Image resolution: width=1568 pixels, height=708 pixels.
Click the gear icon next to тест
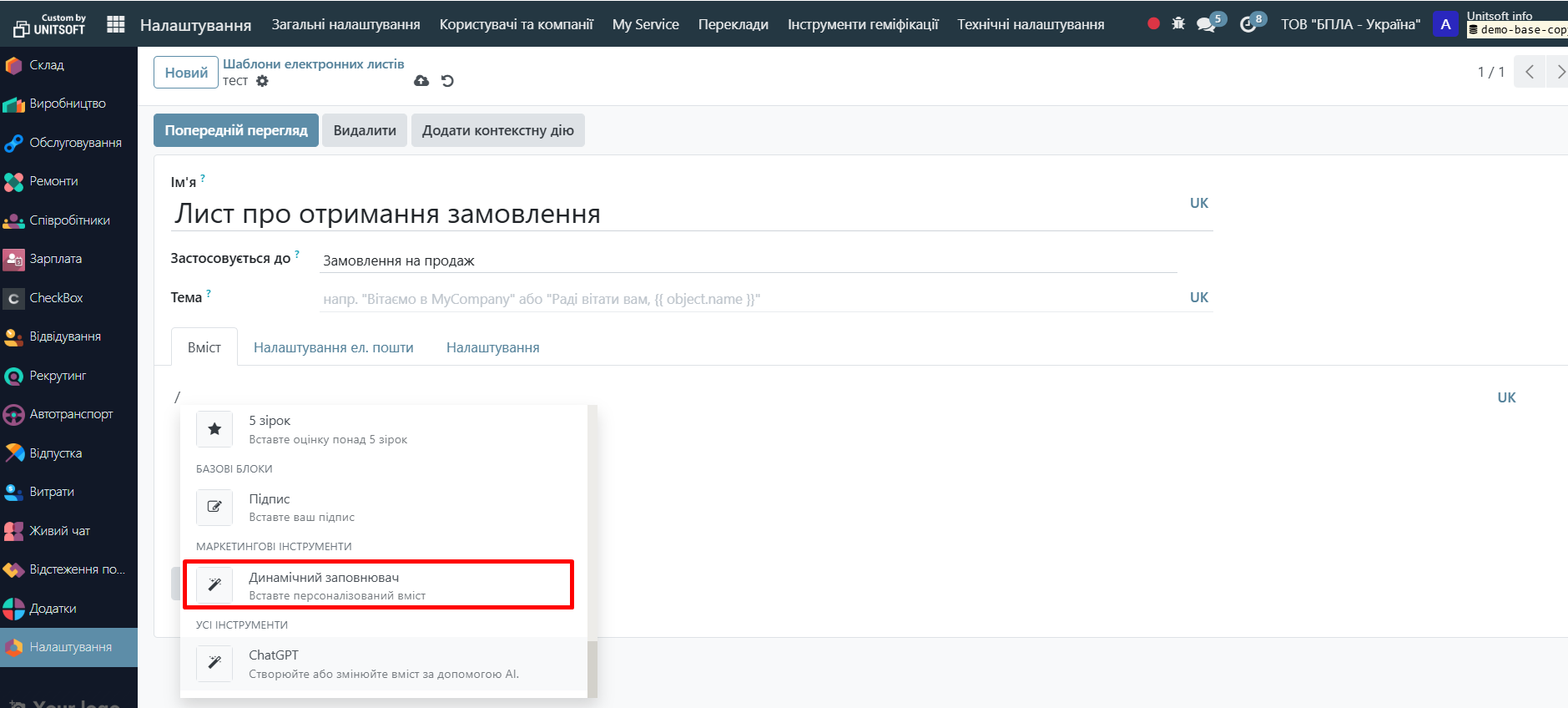(x=262, y=81)
